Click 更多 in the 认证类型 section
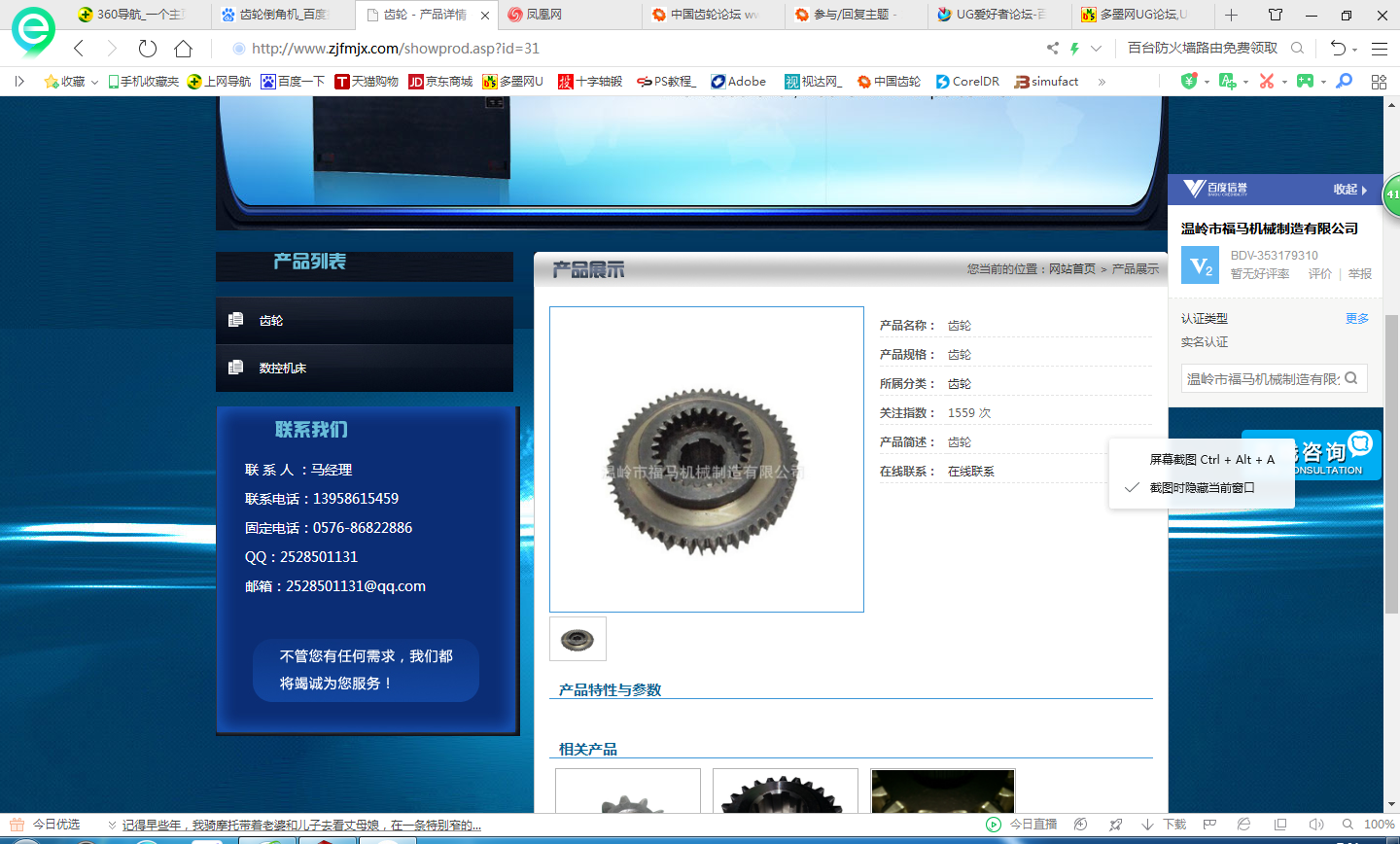The width and height of the screenshot is (1400, 844). click(1357, 318)
